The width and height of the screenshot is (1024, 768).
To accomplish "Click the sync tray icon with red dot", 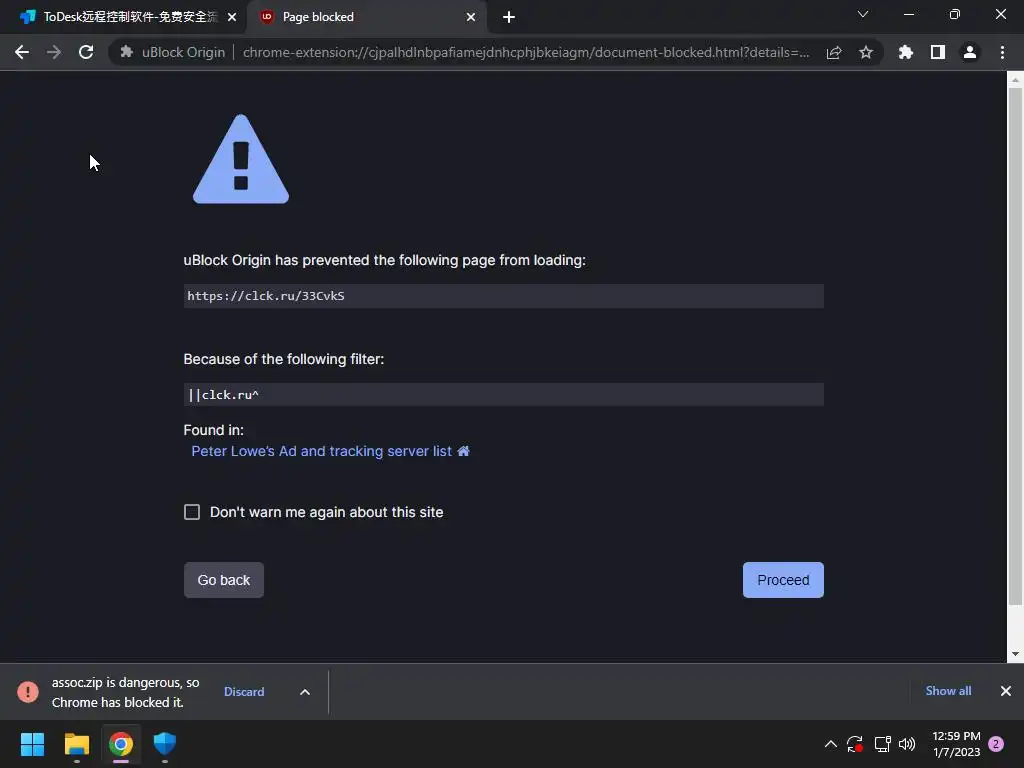I will click(855, 744).
